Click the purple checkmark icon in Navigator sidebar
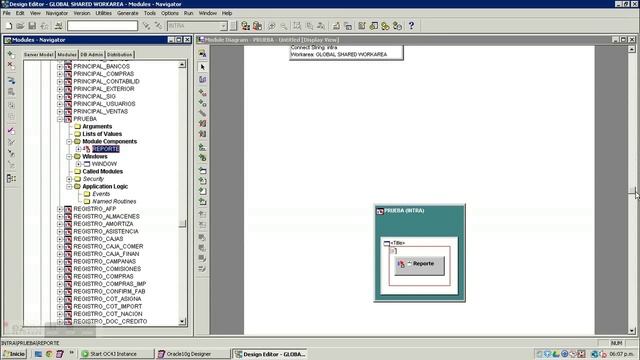 click(x=11, y=131)
